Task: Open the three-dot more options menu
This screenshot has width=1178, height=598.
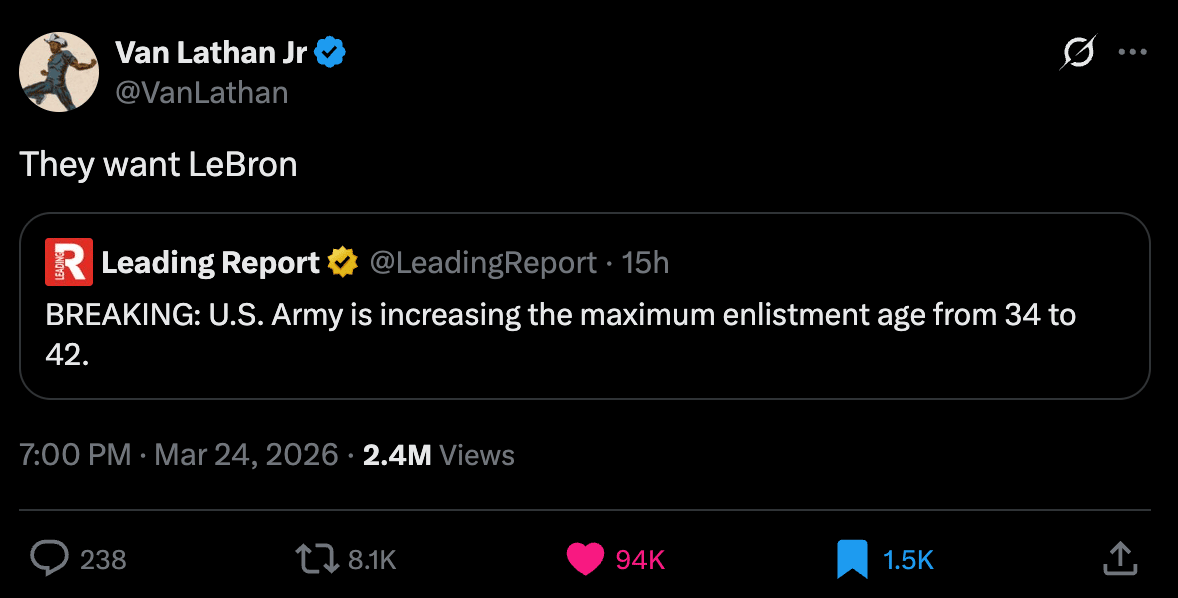Action: click(x=1132, y=52)
